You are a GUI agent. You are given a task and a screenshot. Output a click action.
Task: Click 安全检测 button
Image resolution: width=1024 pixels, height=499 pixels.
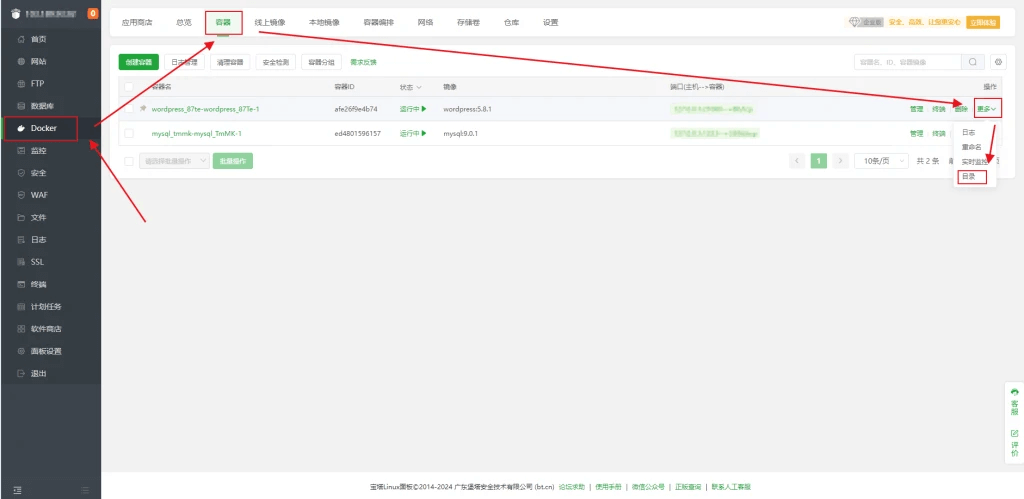[276, 62]
